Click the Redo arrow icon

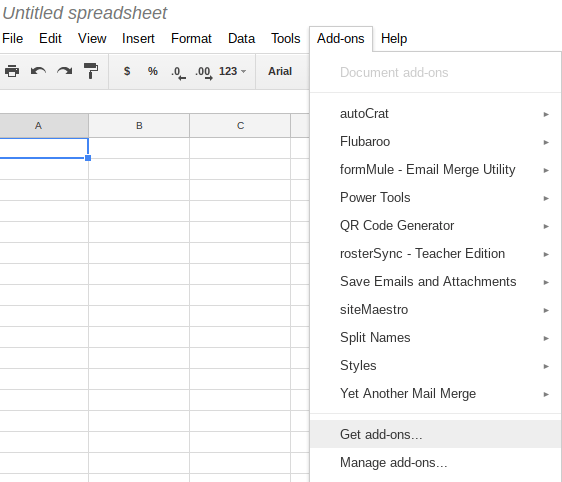65,71
